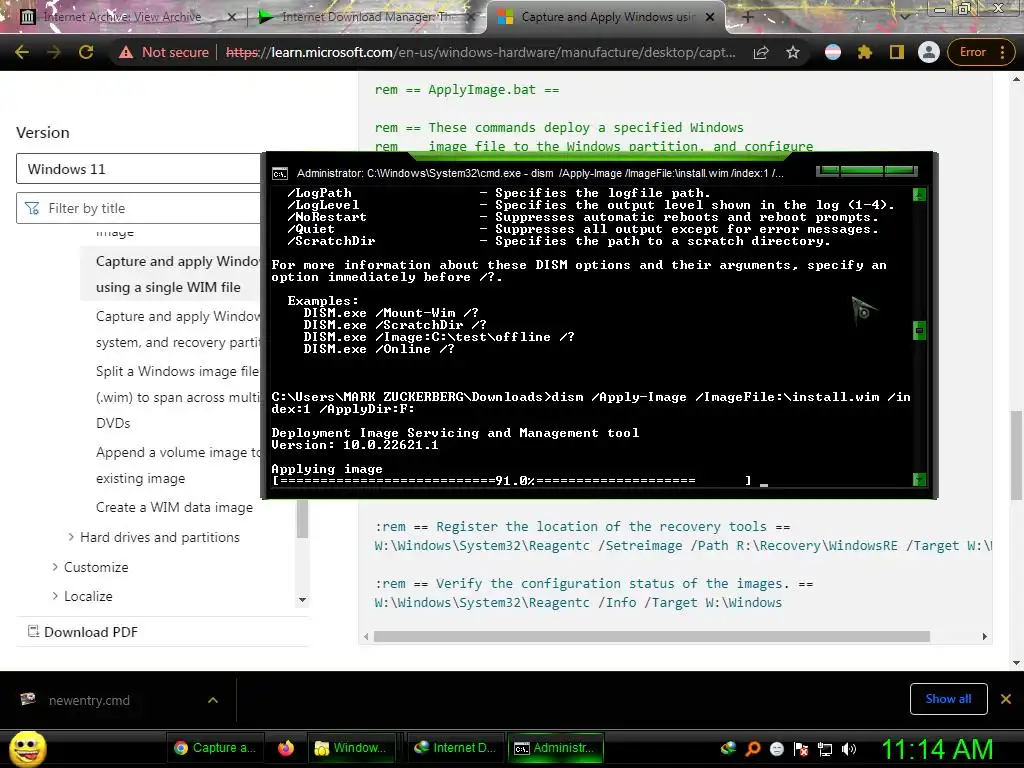Open the browser side panel

click(x=897, y=52)
